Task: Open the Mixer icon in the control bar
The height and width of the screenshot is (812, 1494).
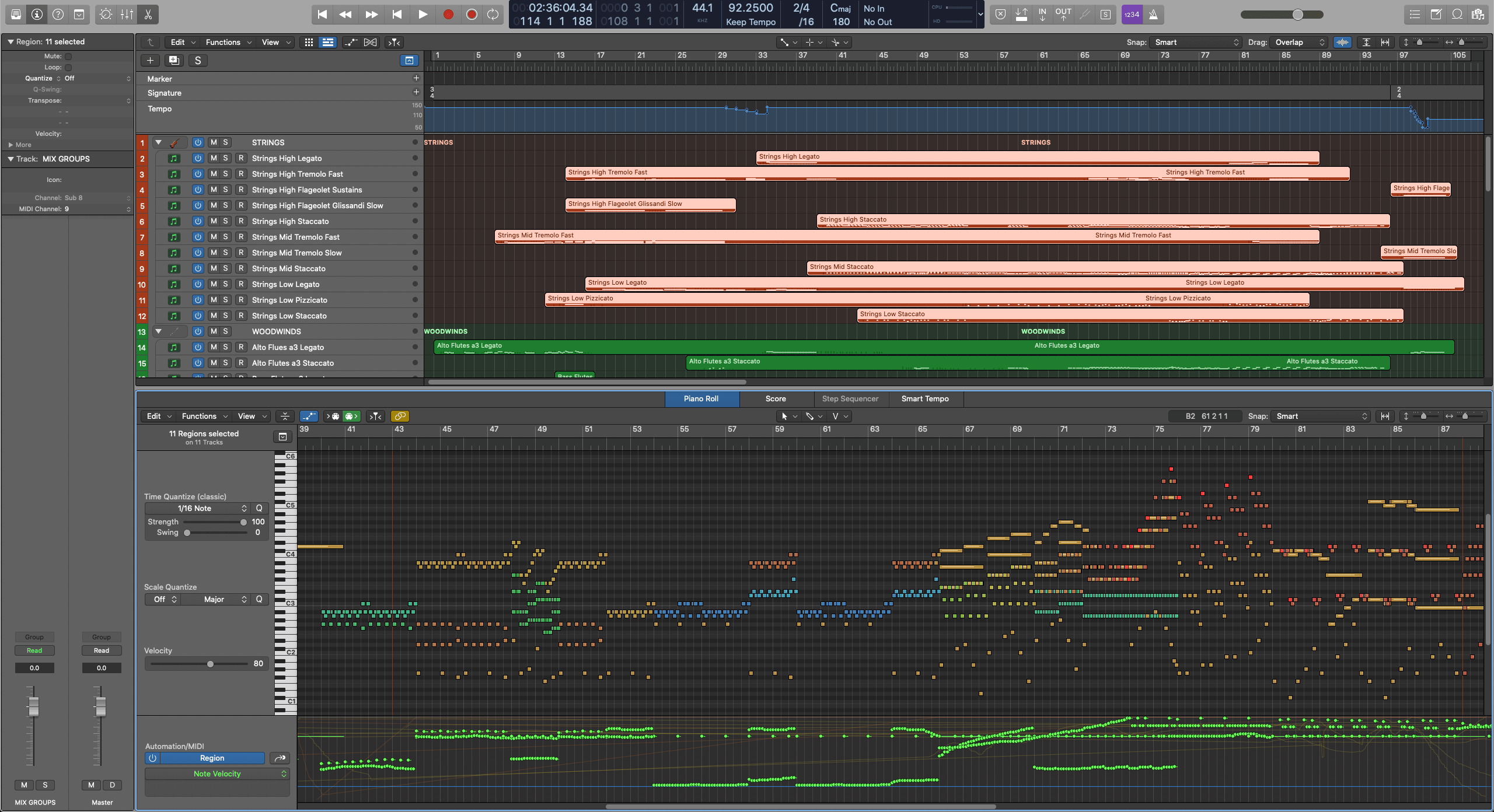Action: coord(126,15)
